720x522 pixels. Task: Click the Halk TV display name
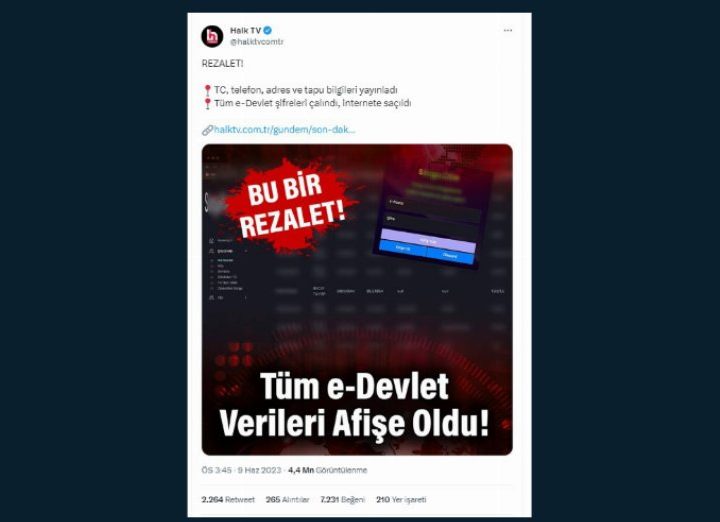pyautogui.click(x=245, y=30)
